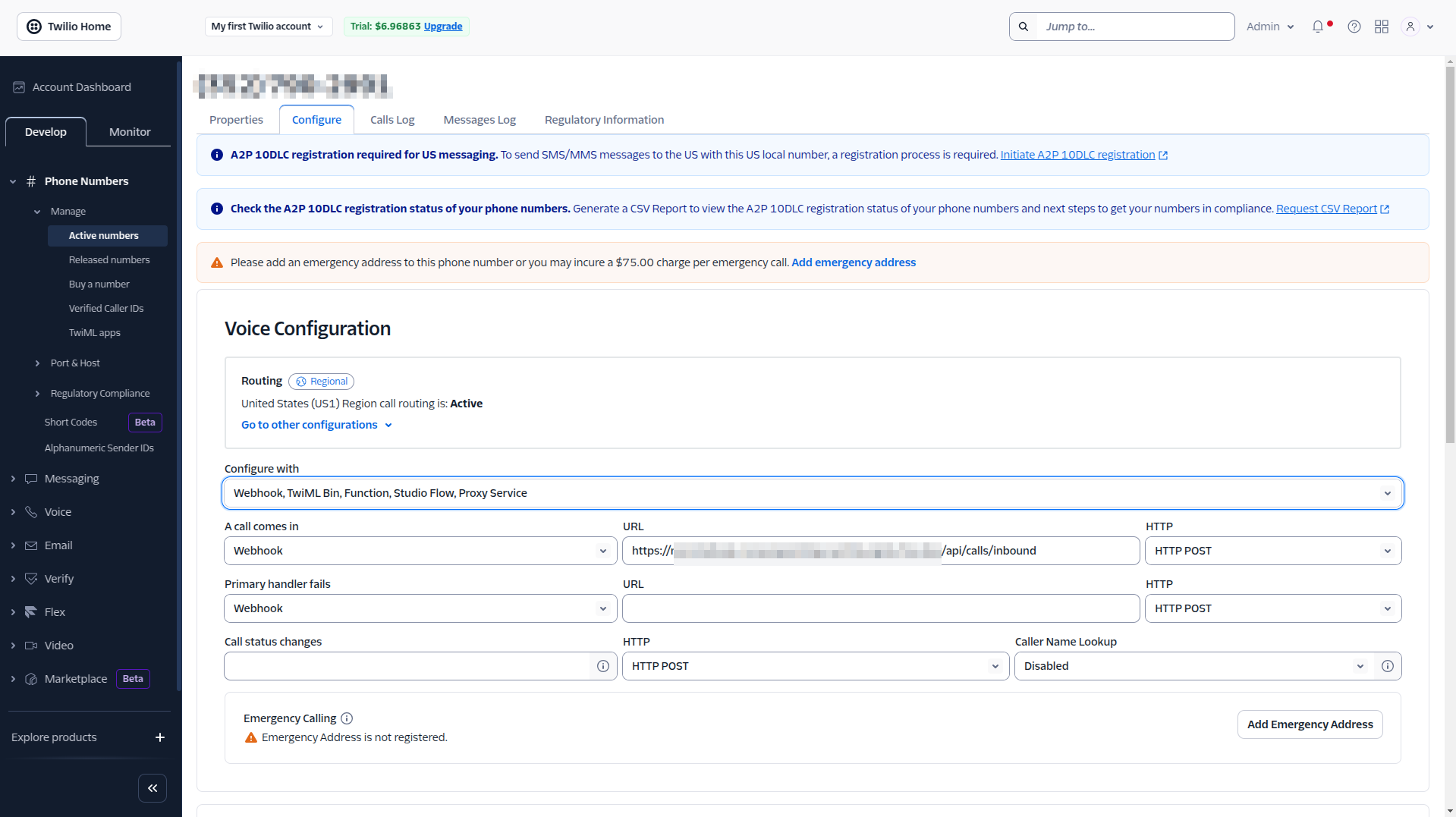Click Initiate A2P 10DLC registration link
The height and width of the screenshot is (817, 1456).
tap(1083, 155)
